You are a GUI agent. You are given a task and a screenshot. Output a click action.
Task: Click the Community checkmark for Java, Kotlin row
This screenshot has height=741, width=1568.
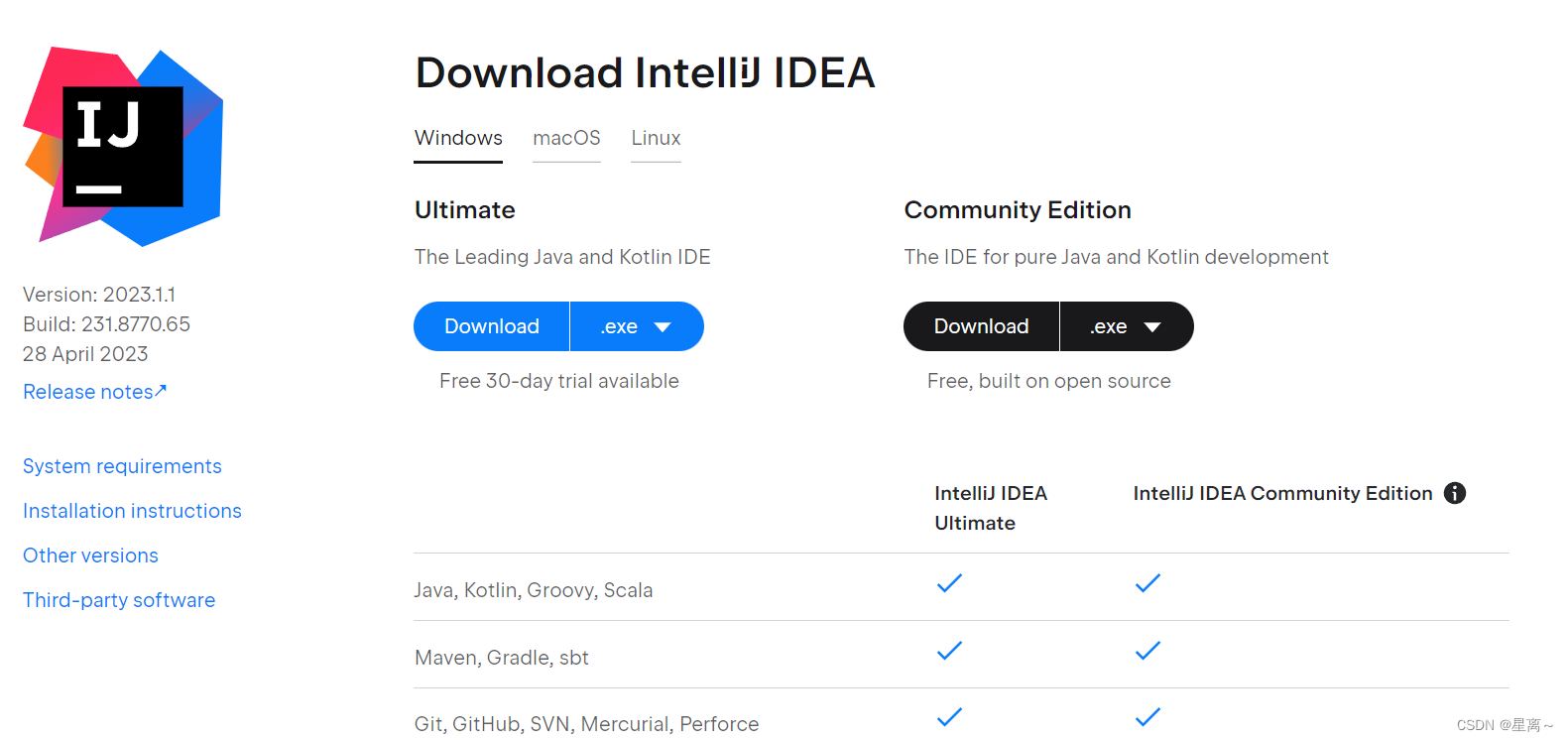(x=1147, y=583)
